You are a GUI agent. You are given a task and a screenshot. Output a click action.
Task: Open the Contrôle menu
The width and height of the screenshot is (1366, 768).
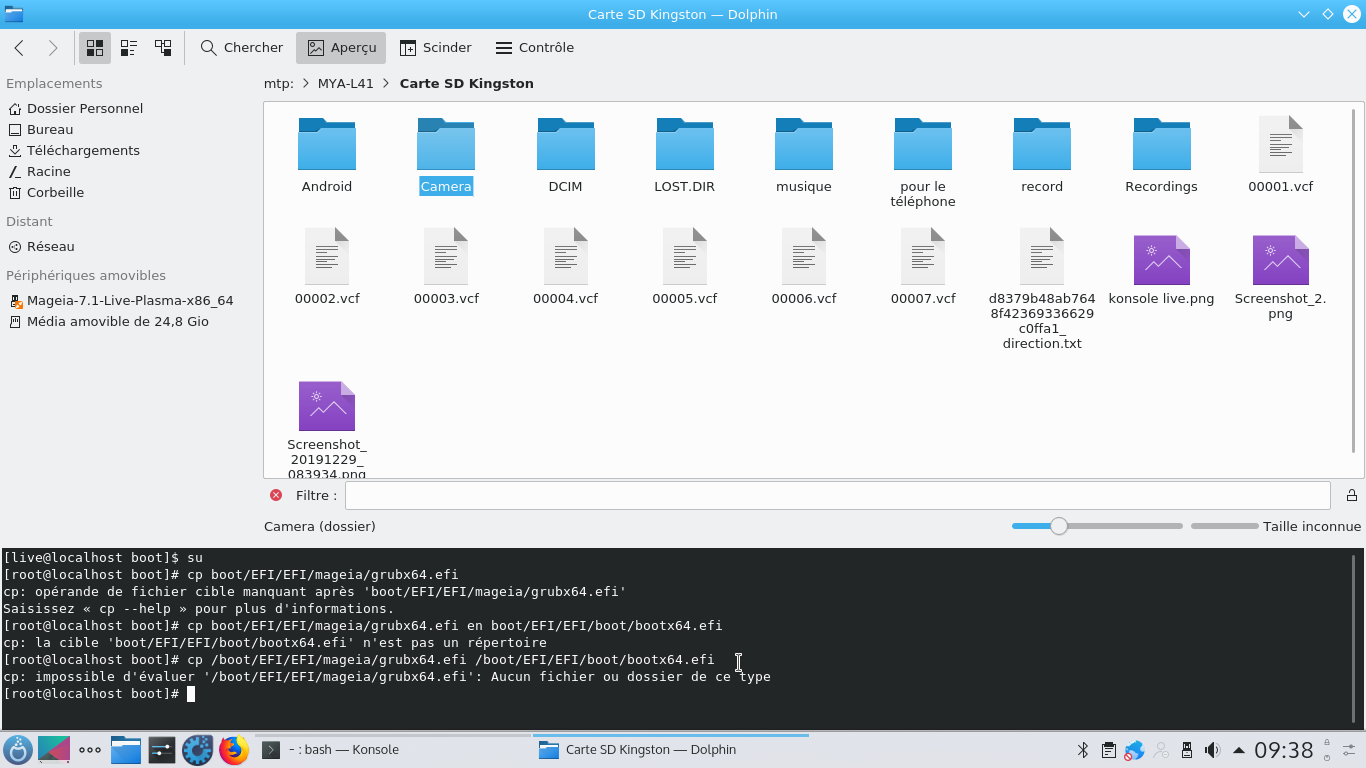pos(534,48)
